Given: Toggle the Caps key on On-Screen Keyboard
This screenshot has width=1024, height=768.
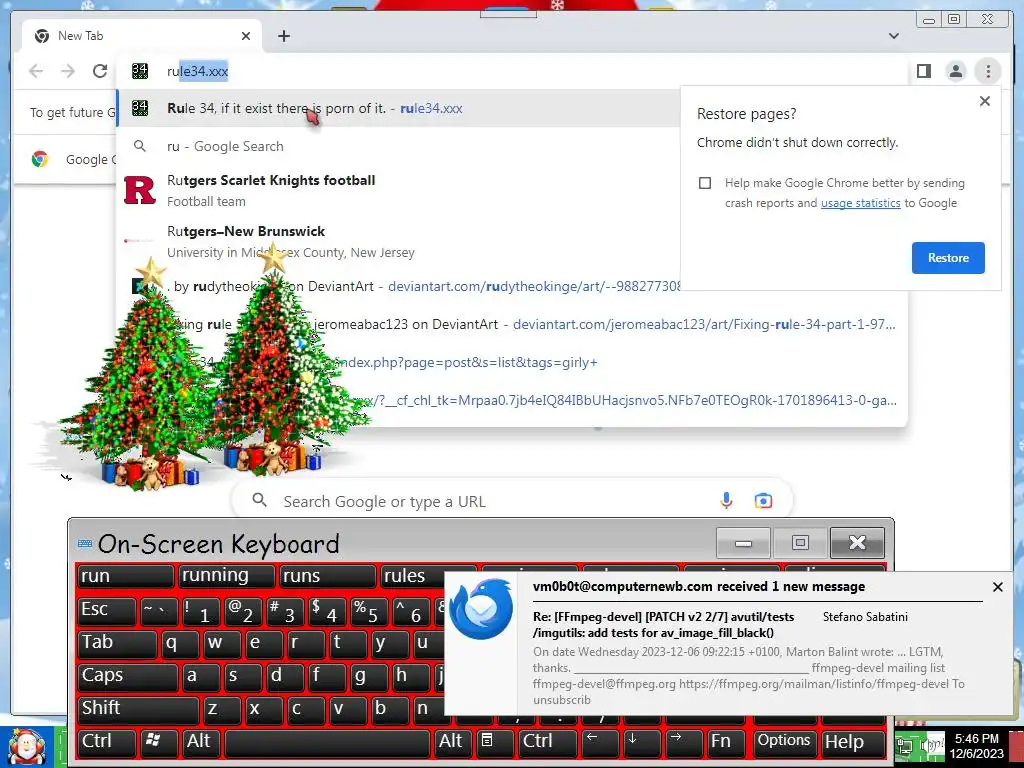Looking at the screenshot, I should pos(127,676).
